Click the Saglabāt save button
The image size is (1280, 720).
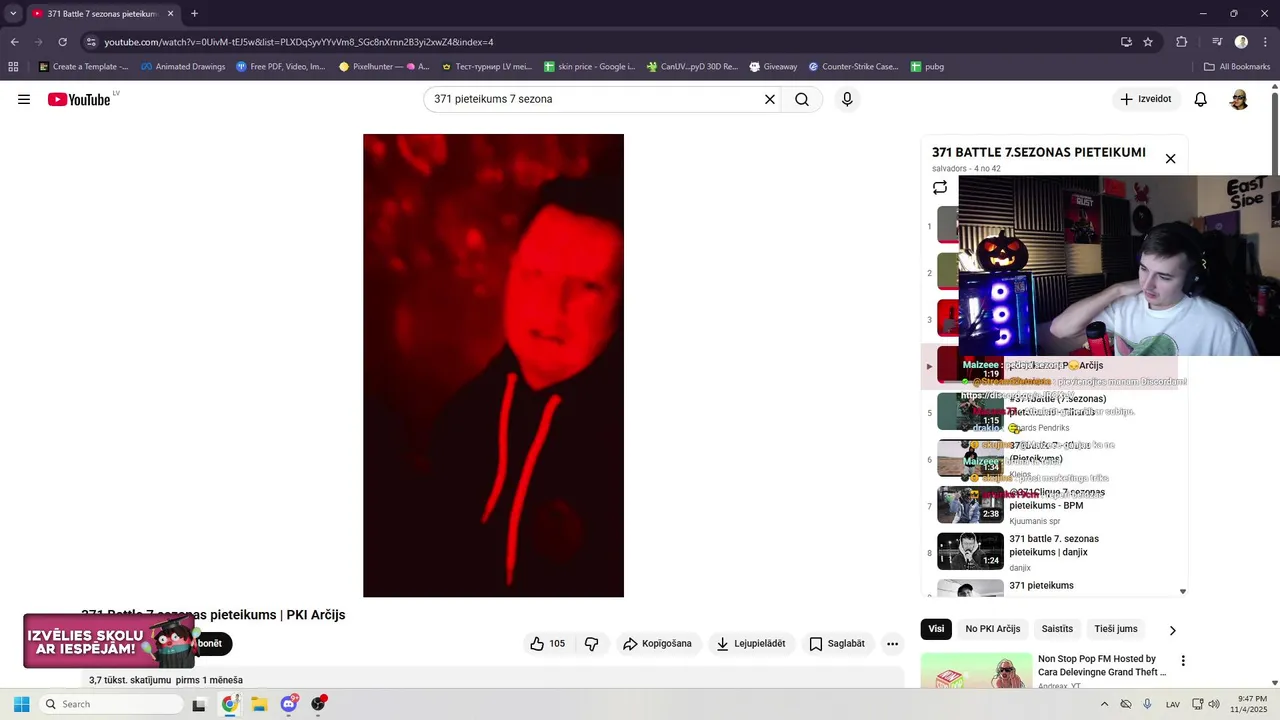click(838, 643)
